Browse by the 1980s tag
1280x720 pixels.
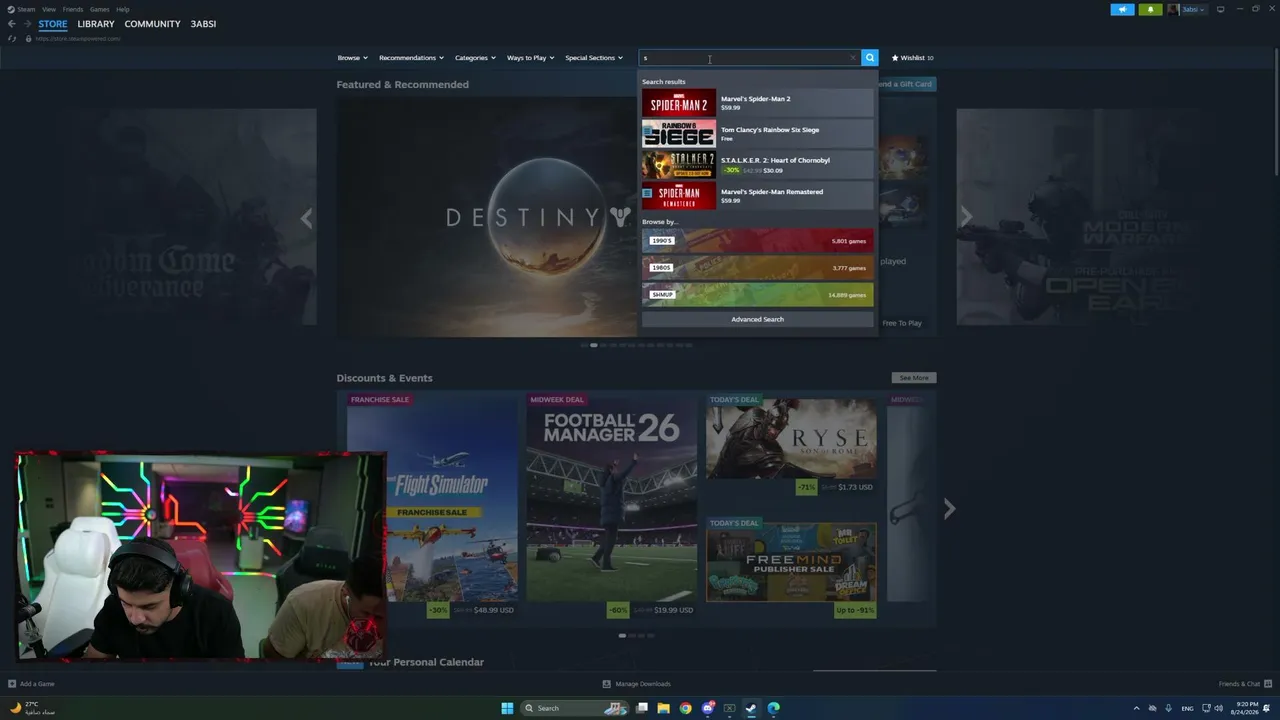point(757,268)
